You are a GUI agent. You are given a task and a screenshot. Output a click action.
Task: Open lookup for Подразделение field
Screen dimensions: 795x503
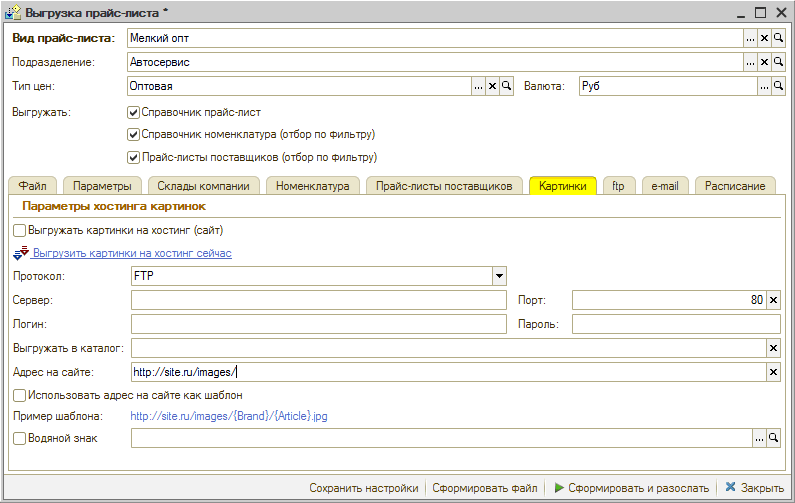(x=778, y=62)
